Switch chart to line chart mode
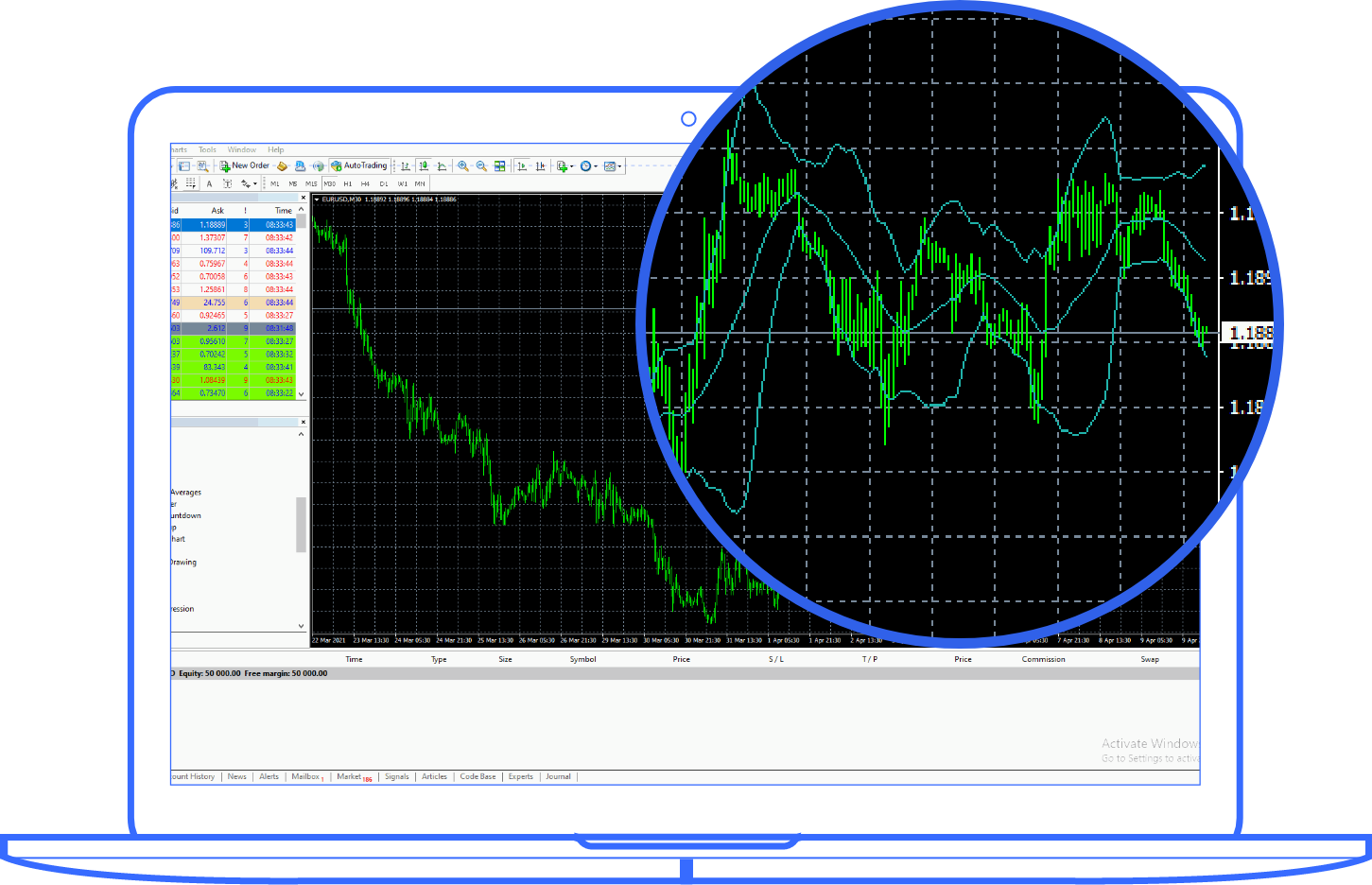The height and width of the screenshot is (885, 1372). click(x=442, y=165)
